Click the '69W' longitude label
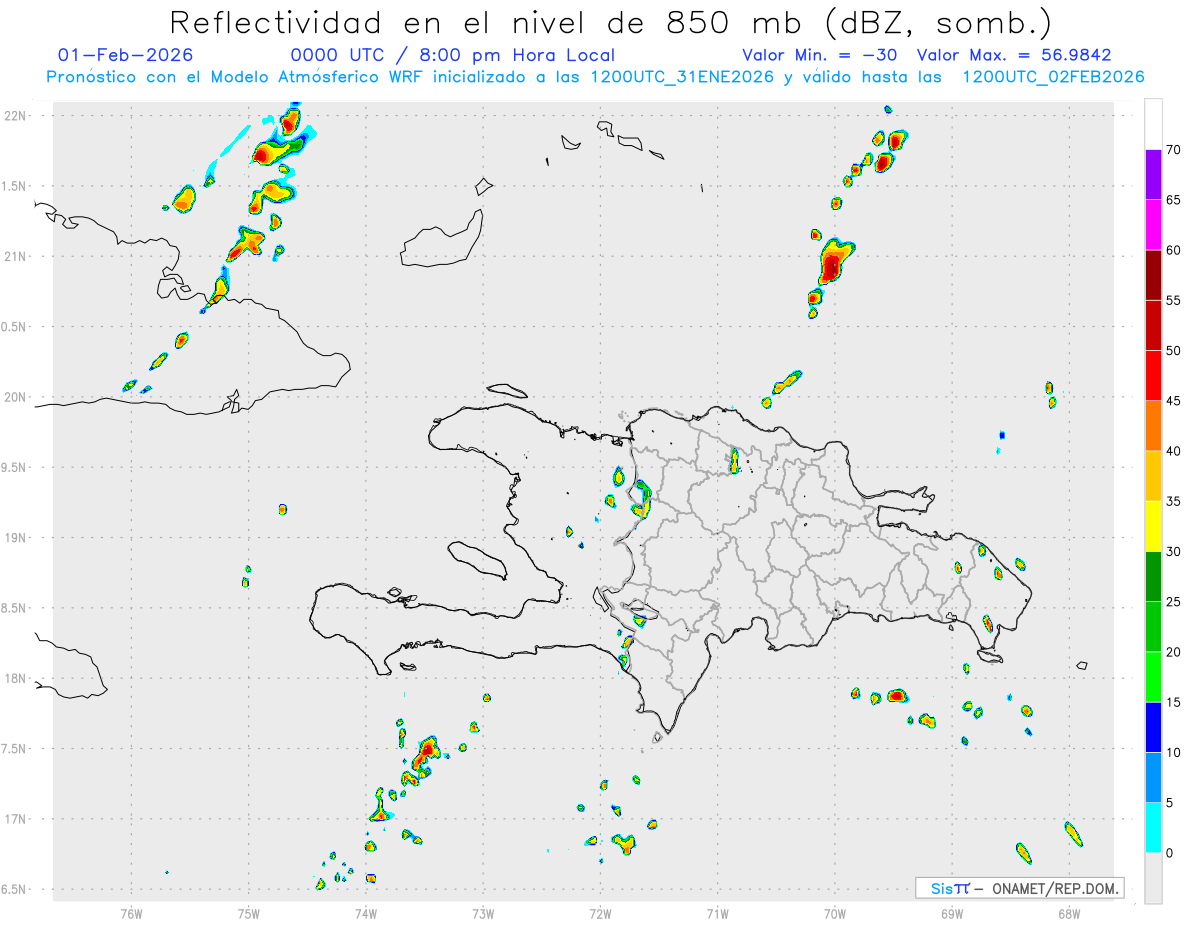This screenshot has width=1200, height=927. click(x=952, y=913)
